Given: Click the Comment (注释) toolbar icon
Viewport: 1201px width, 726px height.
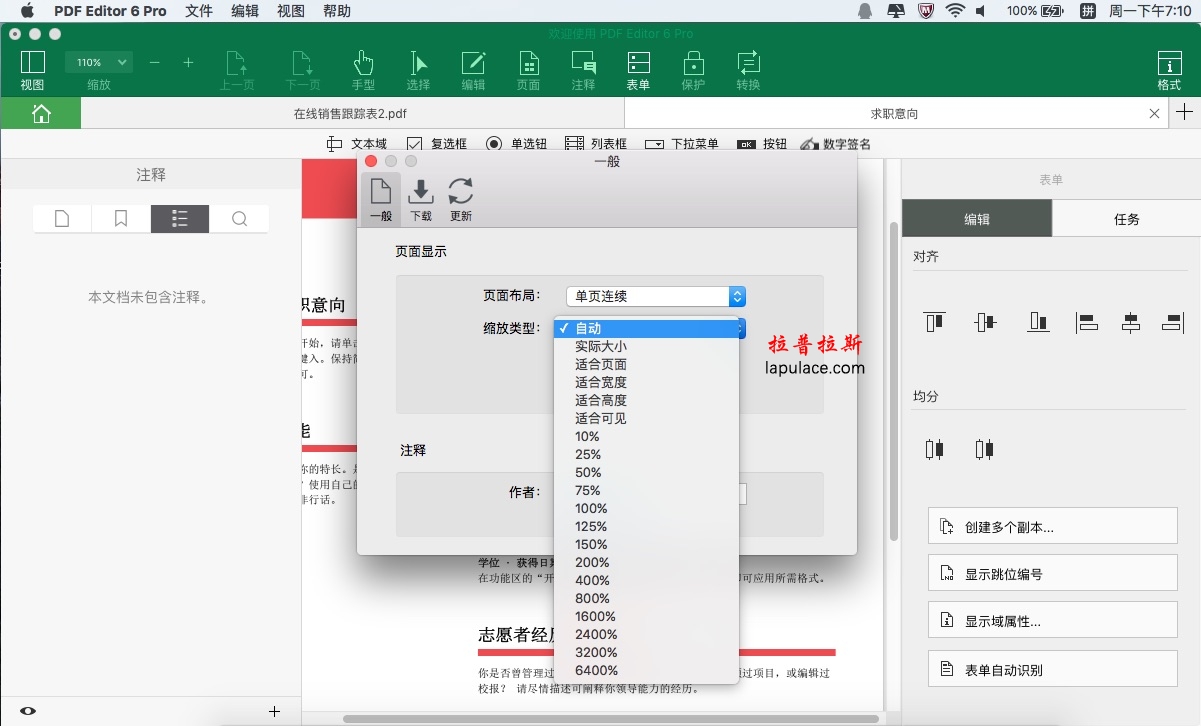Looking at the screenshot, I should point(583,69).
